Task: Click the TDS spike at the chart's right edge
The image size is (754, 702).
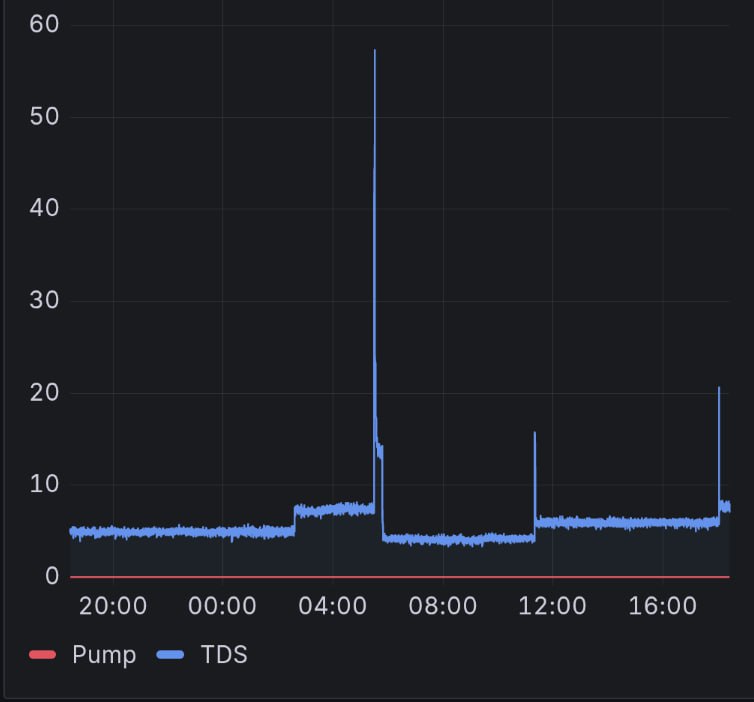Action: [719, 389]
